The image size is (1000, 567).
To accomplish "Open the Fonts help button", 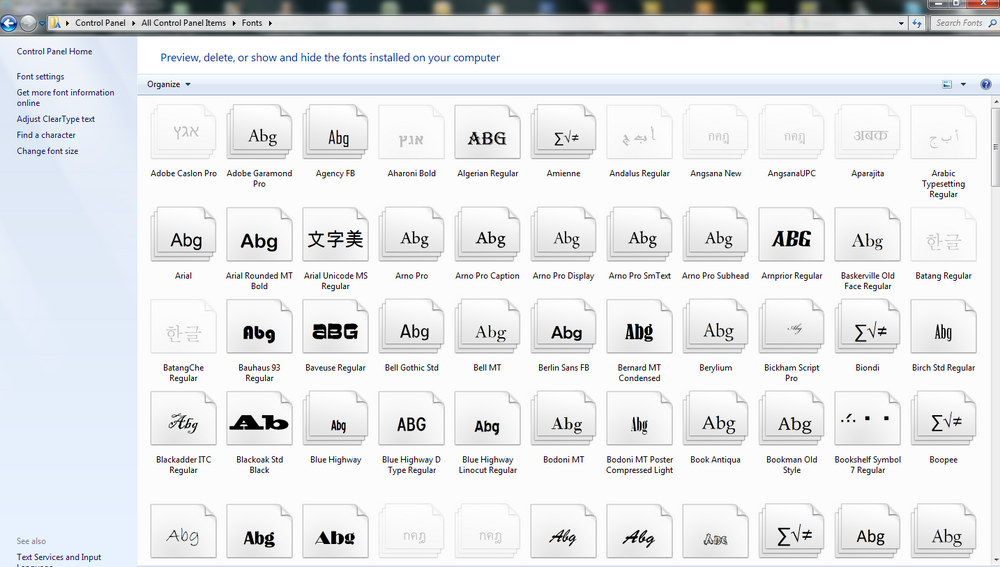I will [985, 84].
